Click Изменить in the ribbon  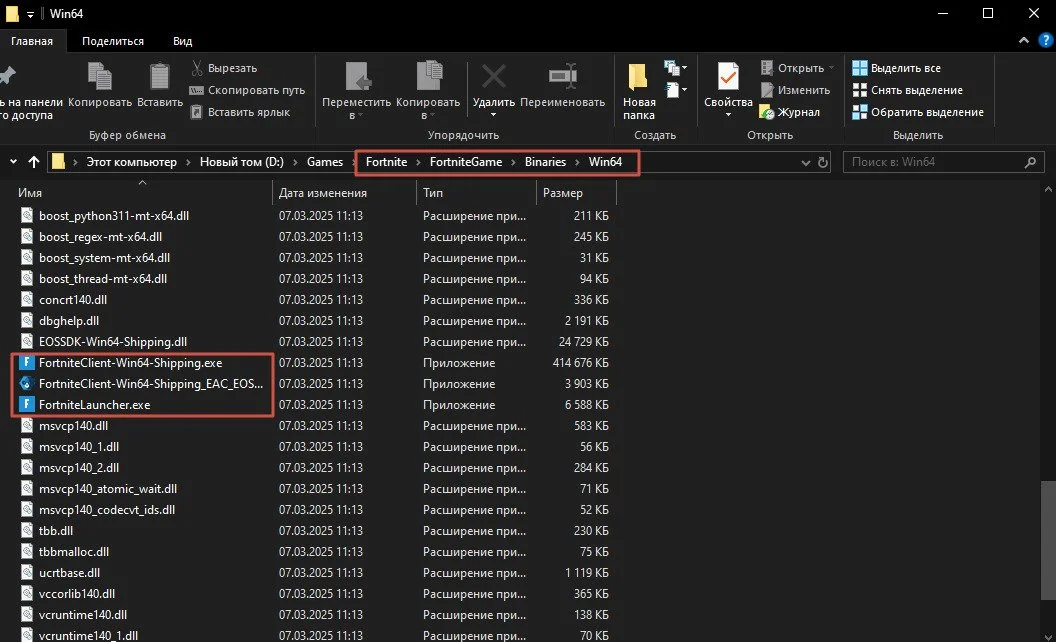(x=795, y=90)
